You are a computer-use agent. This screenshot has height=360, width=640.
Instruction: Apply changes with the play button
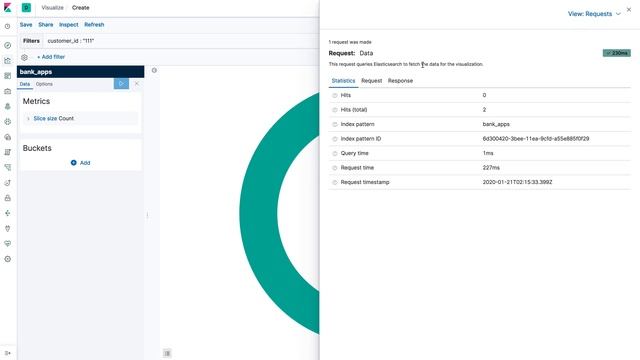(121, 84)
